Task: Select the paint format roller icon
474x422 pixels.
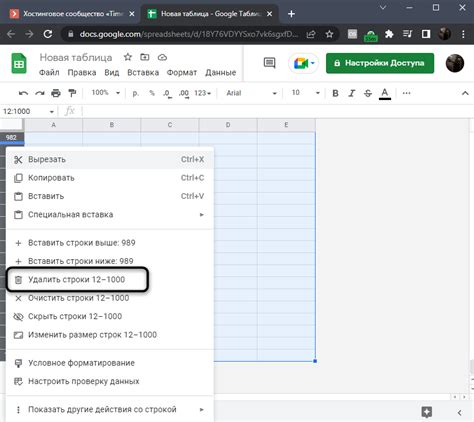Action: (x=72, y=93)
